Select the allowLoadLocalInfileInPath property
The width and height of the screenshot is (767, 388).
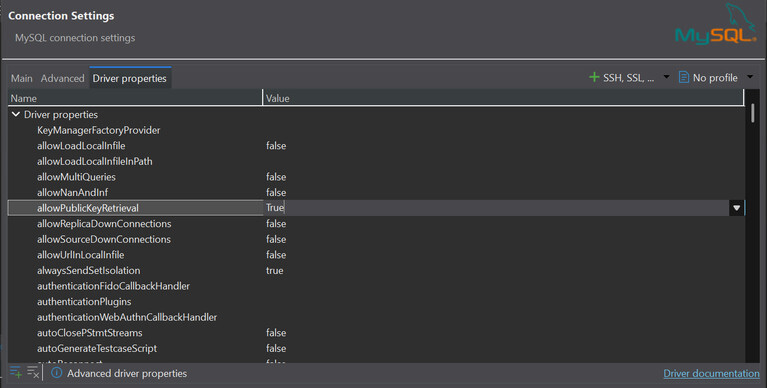tap(95, 161)
